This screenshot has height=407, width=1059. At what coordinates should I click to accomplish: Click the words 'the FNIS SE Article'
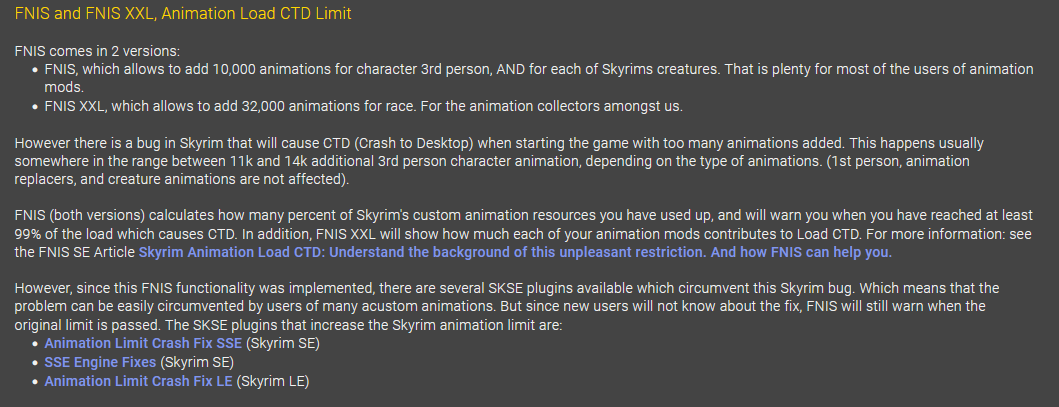74,252
